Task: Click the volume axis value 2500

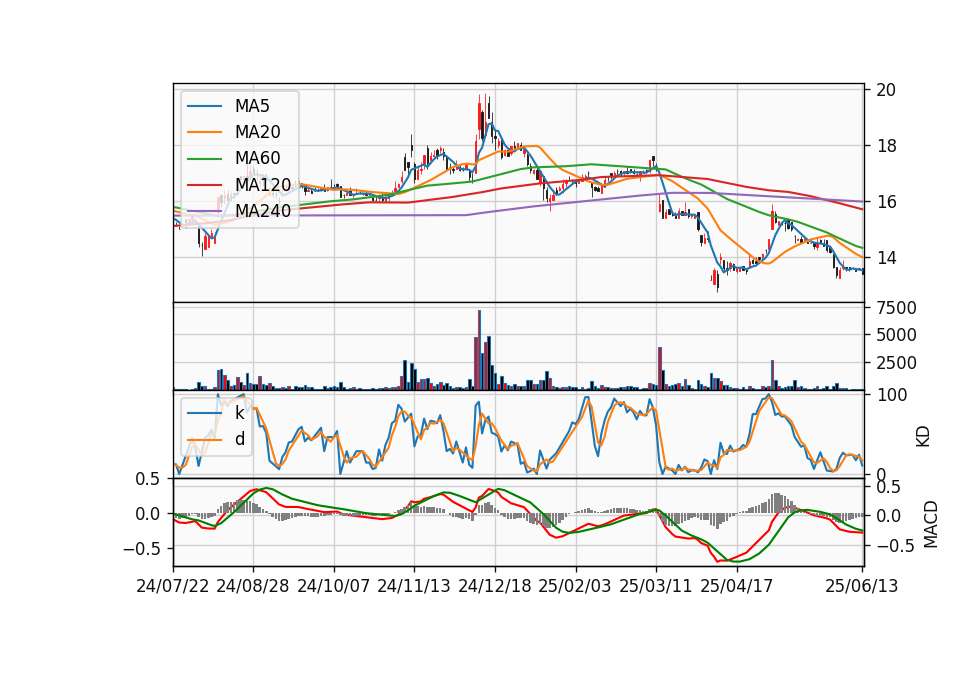Action: (x=896, y=363)
